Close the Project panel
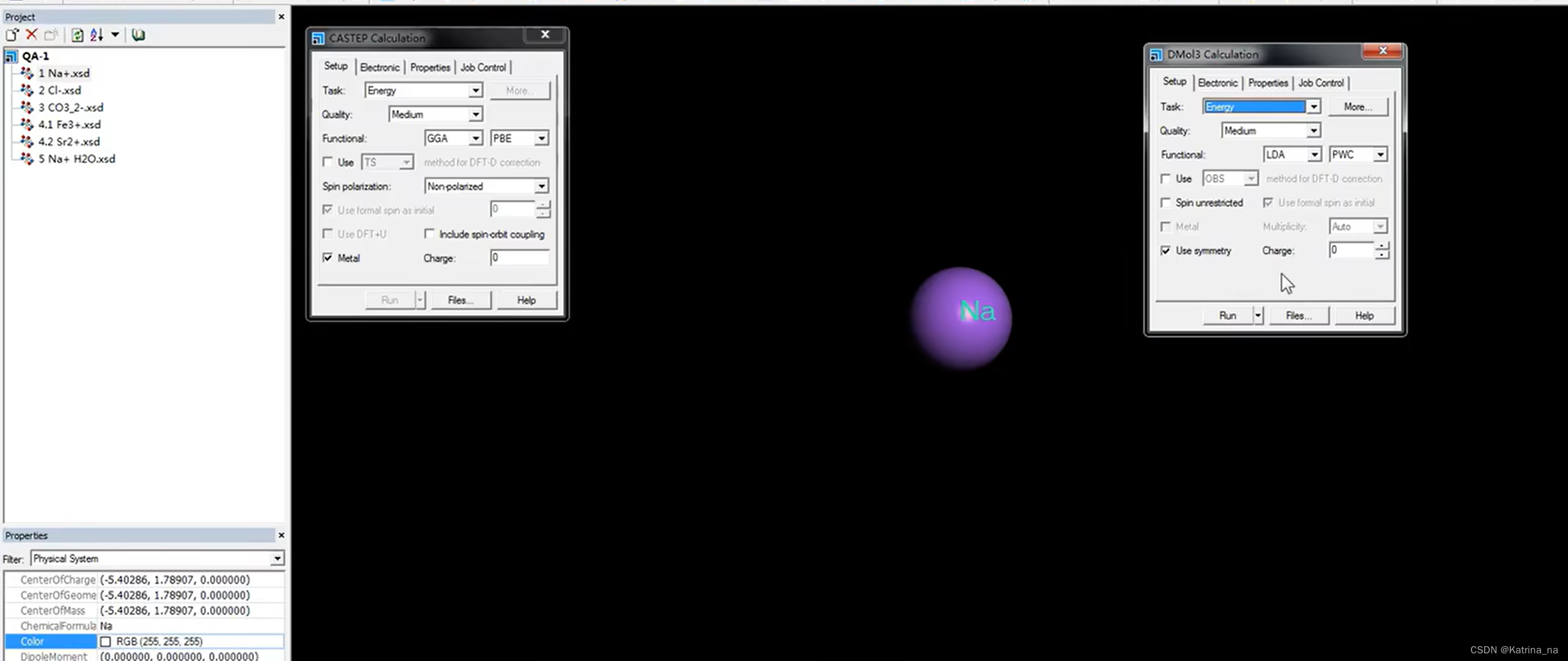Viewport: 1568px width, 661px height. pyautogui.click(x=281, y=17)
